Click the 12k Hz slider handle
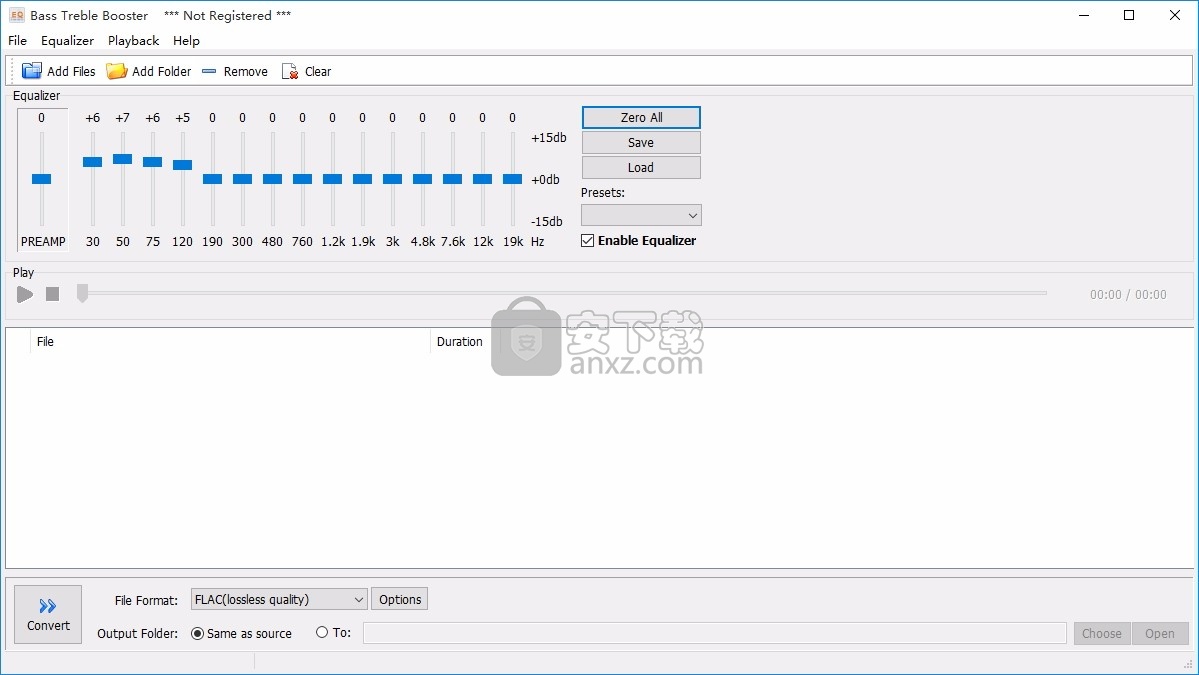 coord(483,179)
